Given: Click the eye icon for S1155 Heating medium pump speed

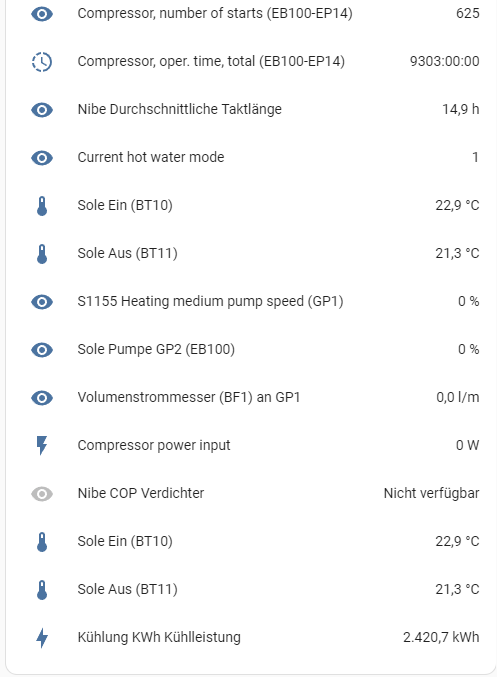Looking at the screenshot, I should click(x=42, y=302).
